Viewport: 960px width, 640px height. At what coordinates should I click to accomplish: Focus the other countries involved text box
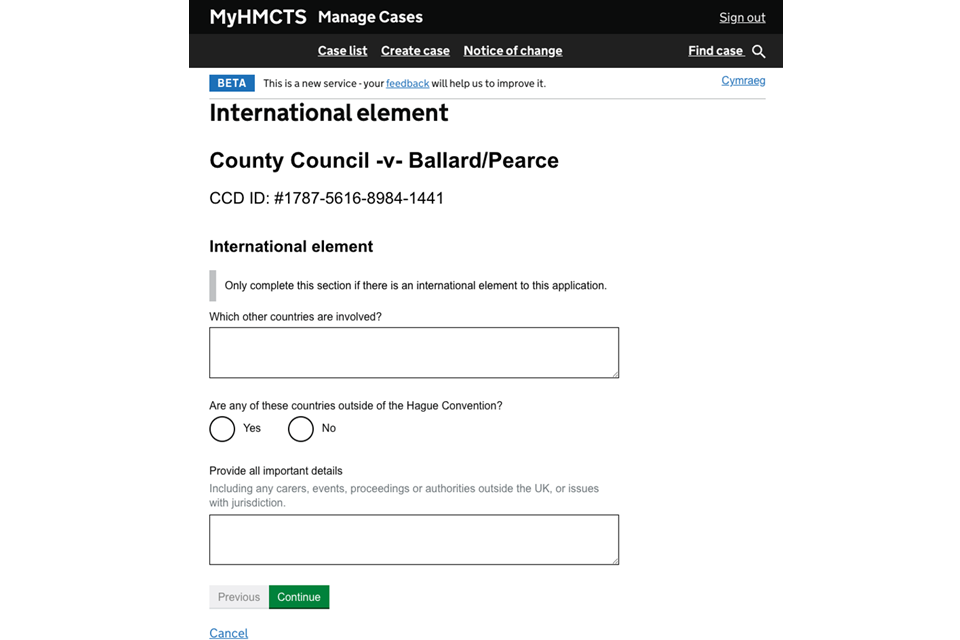[414, 353]
